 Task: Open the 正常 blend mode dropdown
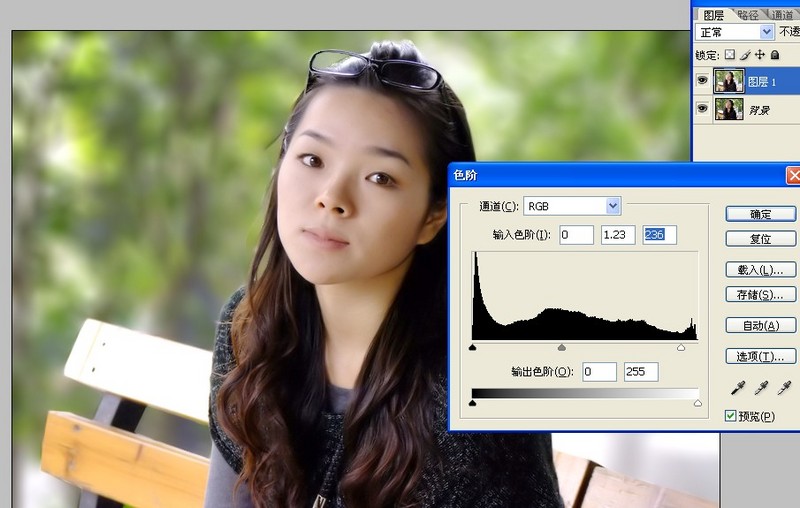(x=766, y=32)
